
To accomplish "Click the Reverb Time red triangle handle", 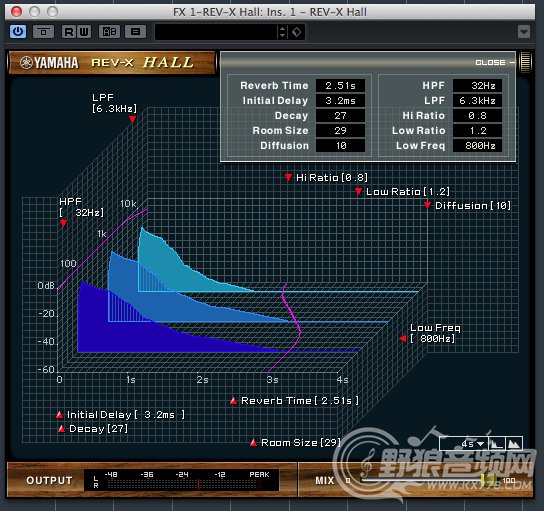I will coord(233,401).
